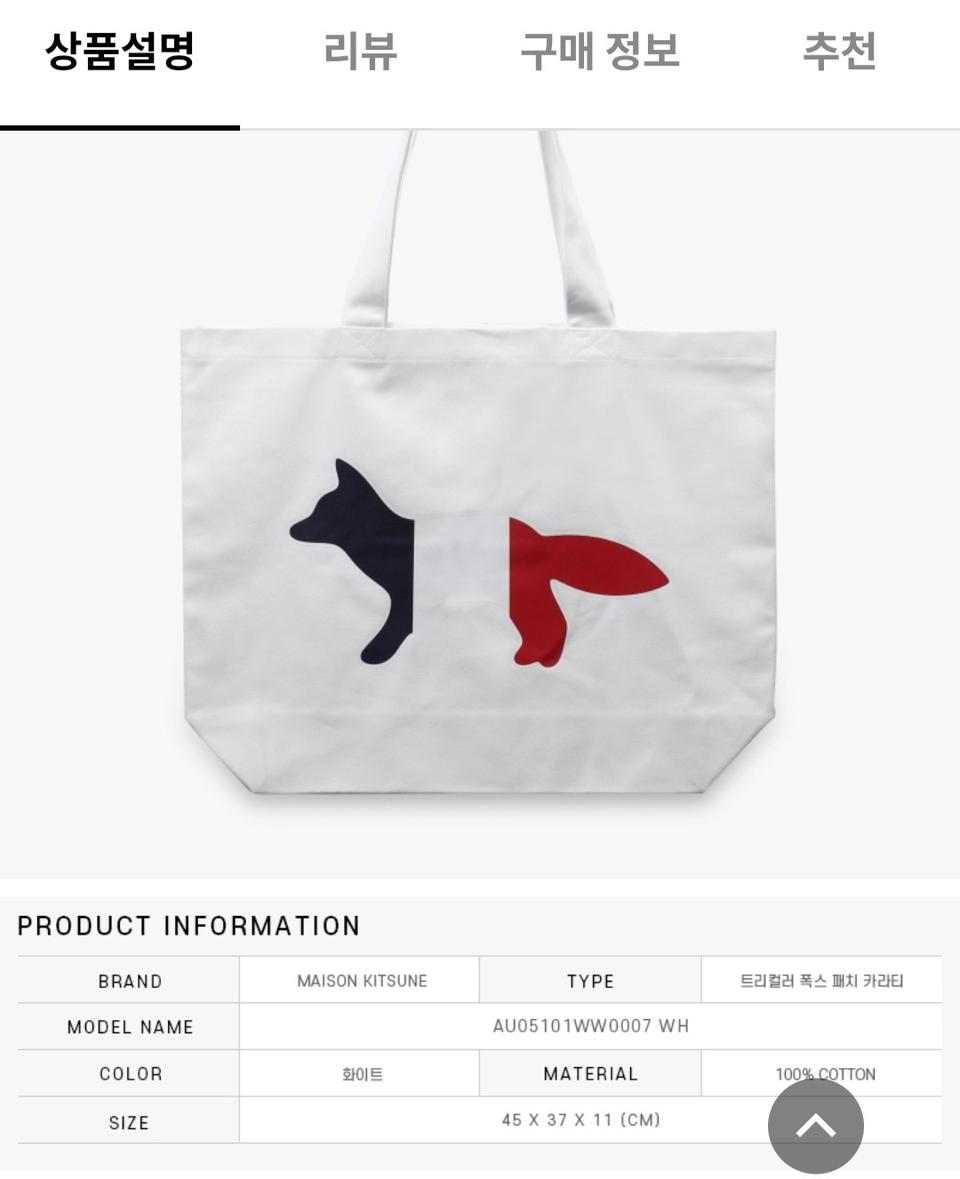Switch to the 리뷰 tab
Viewport: 960px width, 1179px height.
point(360,51)
